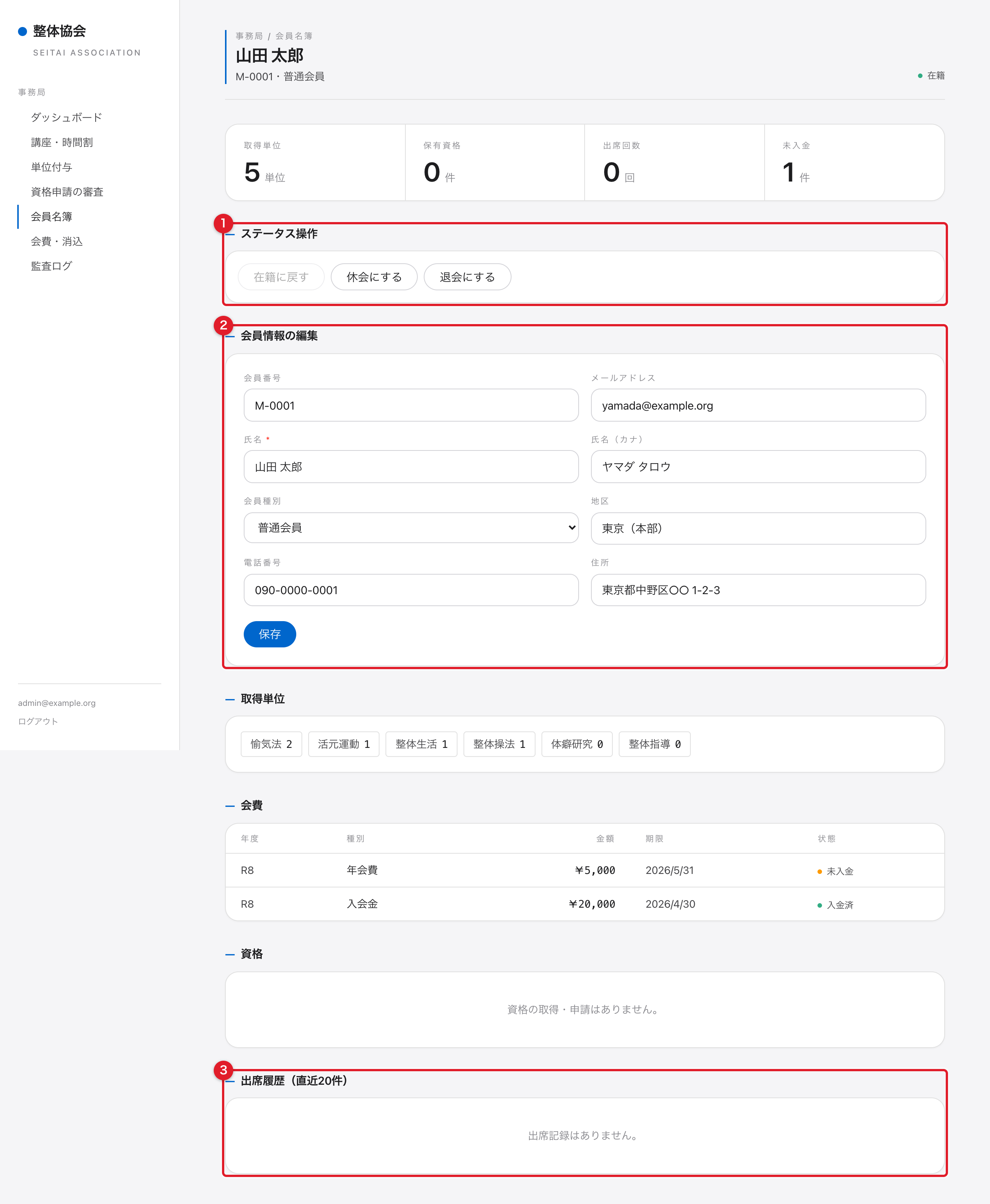Image resolution: width=990 pixels, height=1204 pixels.
Task: Click the 2026/4/30 due date
Action: tap(670, 904)
